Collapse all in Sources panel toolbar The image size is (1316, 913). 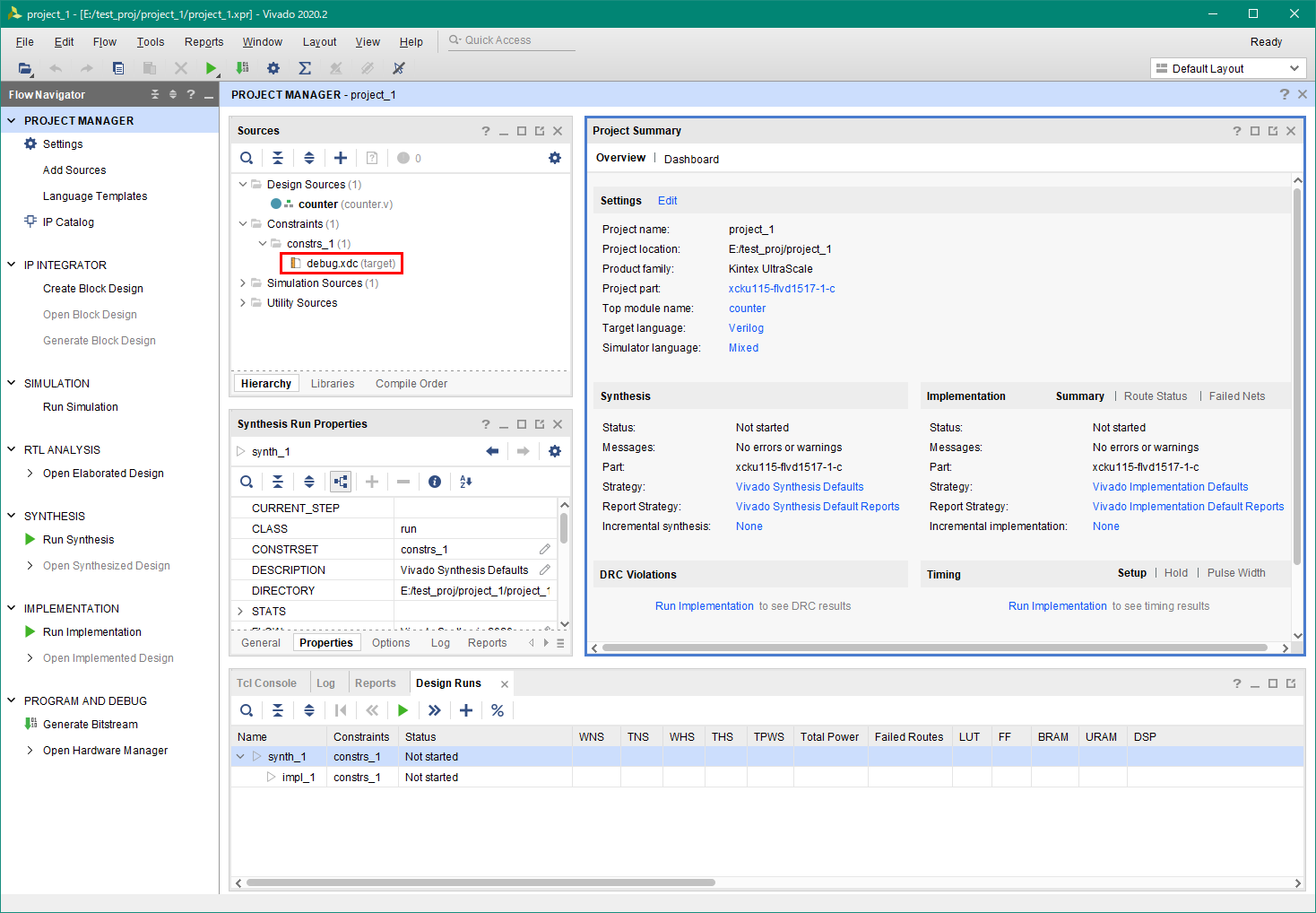[x=278, y=158]
